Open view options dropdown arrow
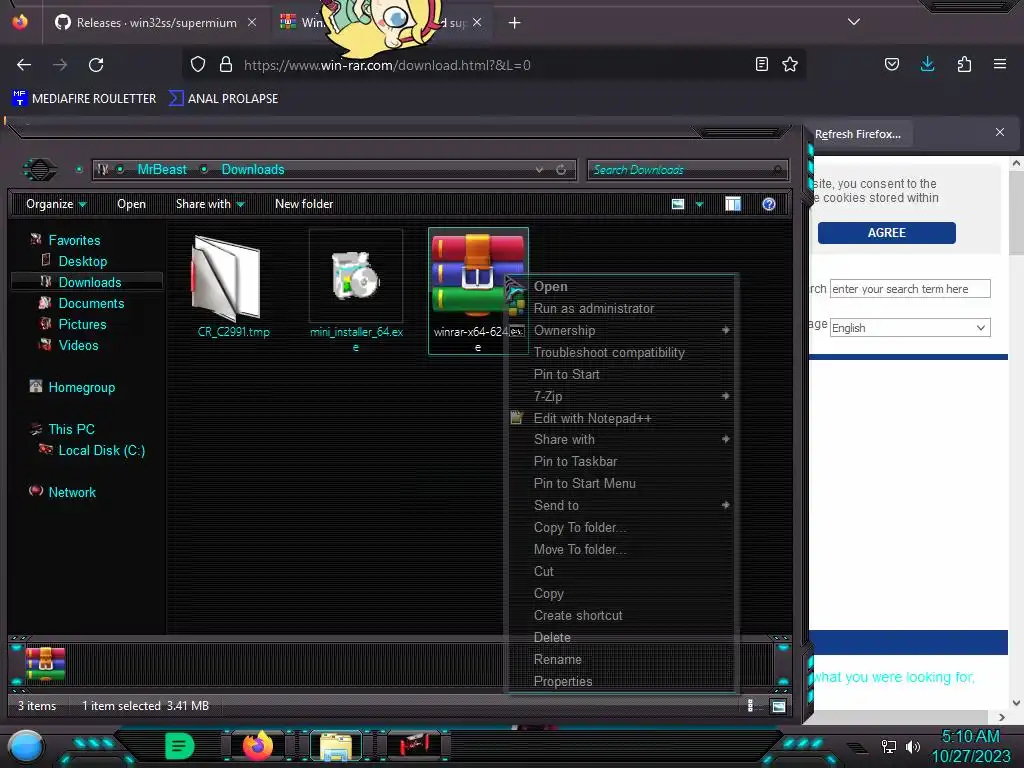Viewport: 1024px width, 768px height. pos(699,204)
